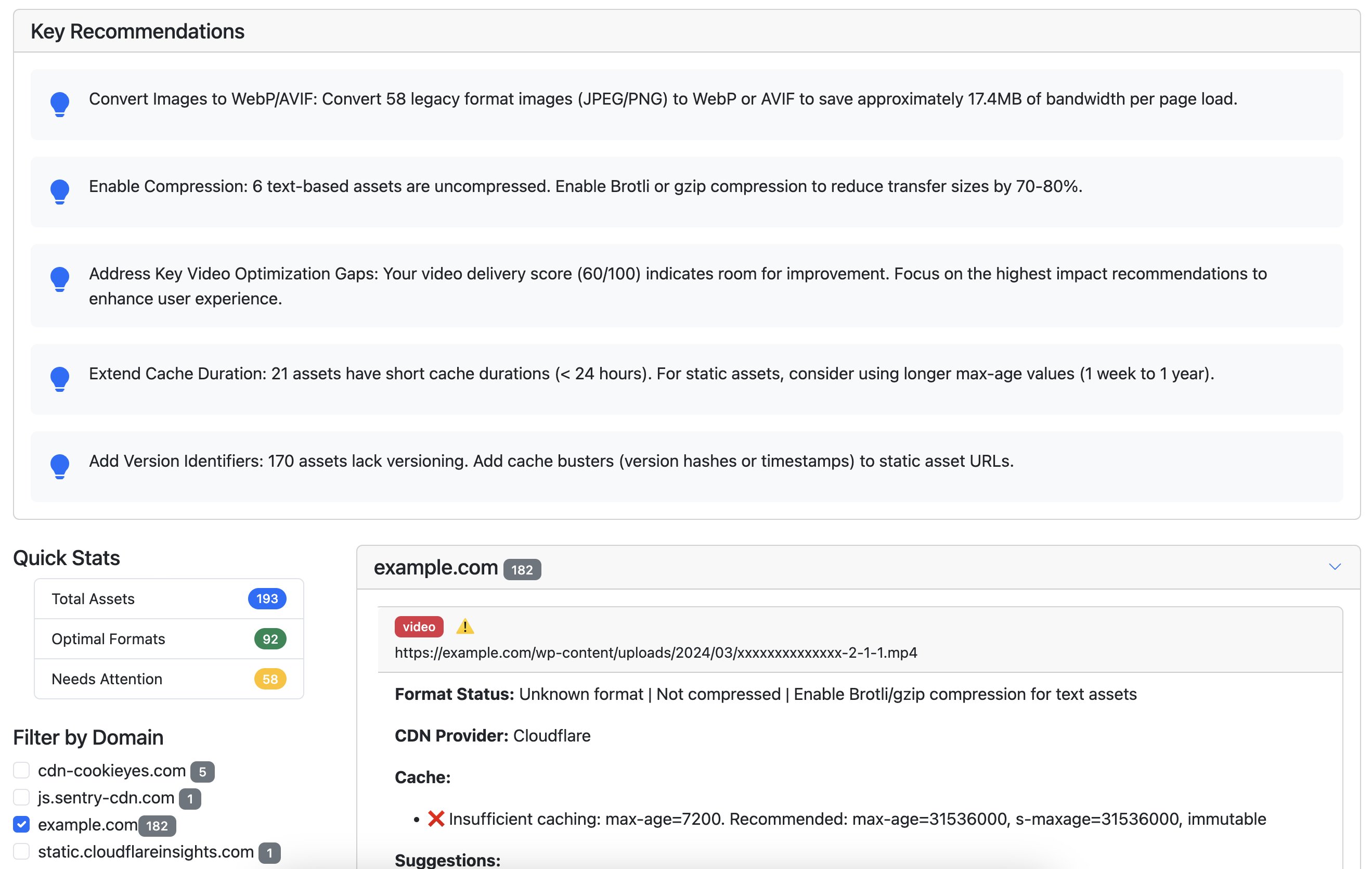Open the mp4 asset URL link
Viewport: 1372px width, 869px height.
[655, 653]
